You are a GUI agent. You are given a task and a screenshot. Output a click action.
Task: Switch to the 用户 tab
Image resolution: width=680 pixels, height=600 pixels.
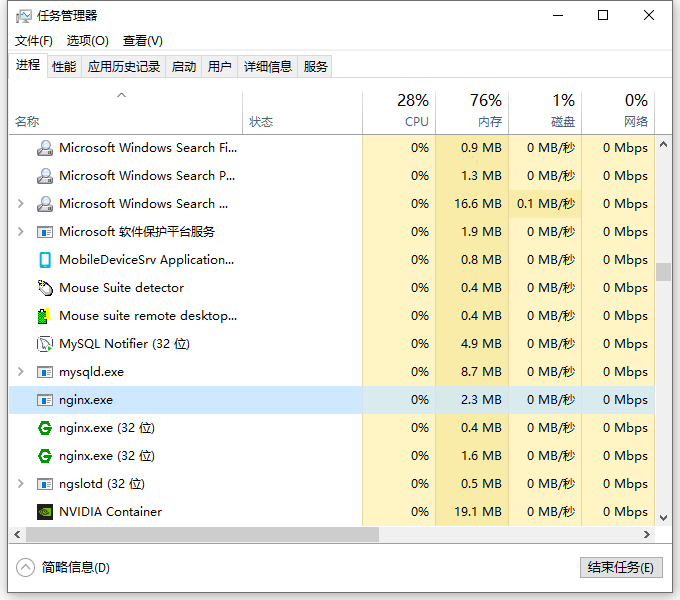click(219, 67)
